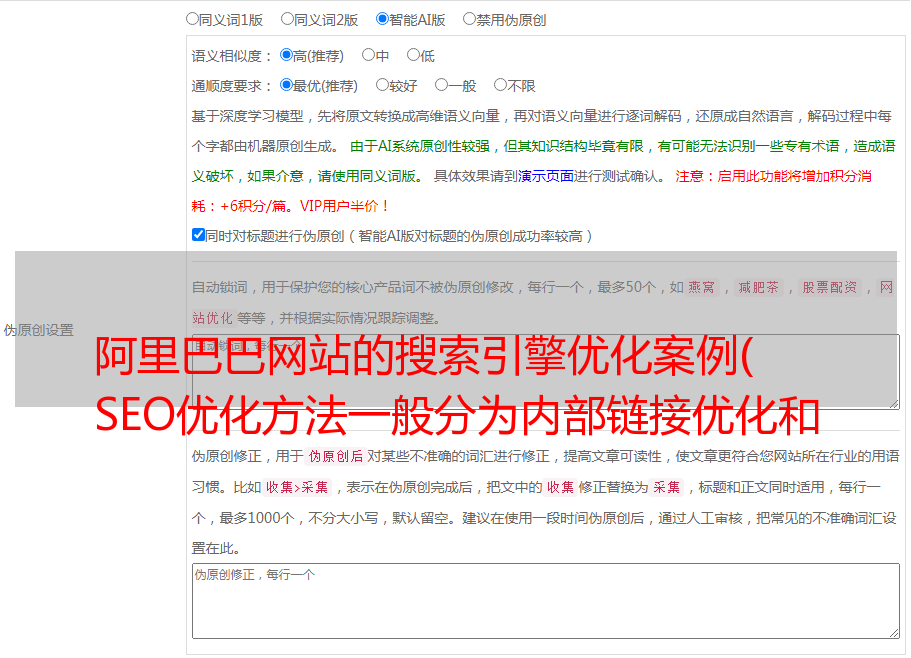Select the 同义词1版 radio option
This screenshot has height=658, width=911.
click(192, 19)
